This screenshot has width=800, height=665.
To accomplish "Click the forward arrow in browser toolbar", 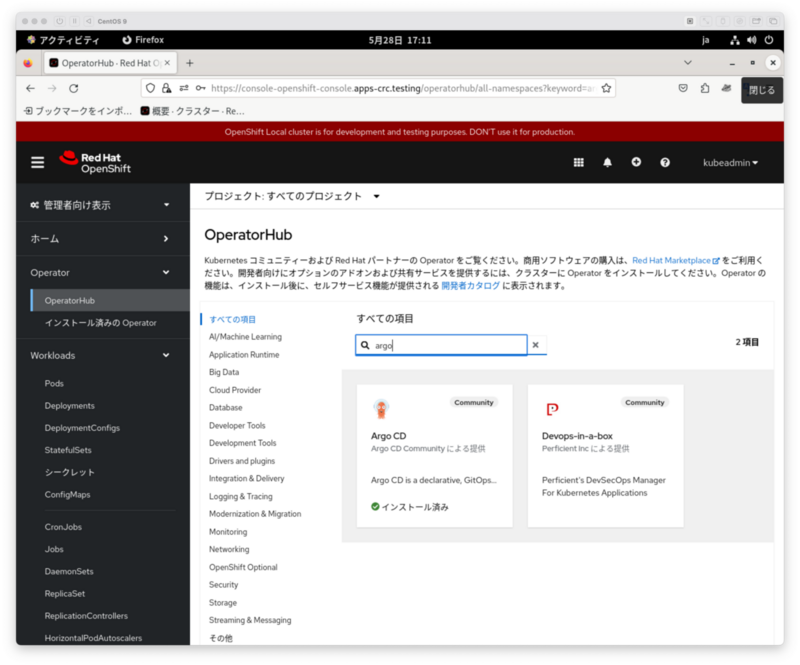I will [x=52, y=88].
